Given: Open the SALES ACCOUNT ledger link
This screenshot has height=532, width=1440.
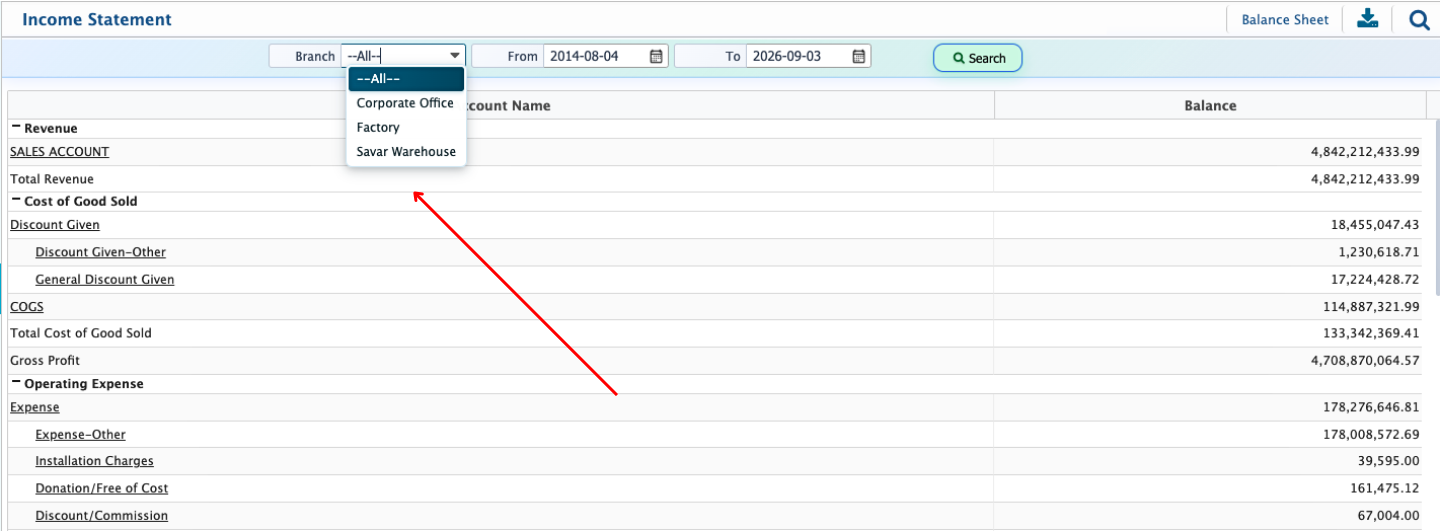Looking at the screenshot, I should [x=59, y=152].
